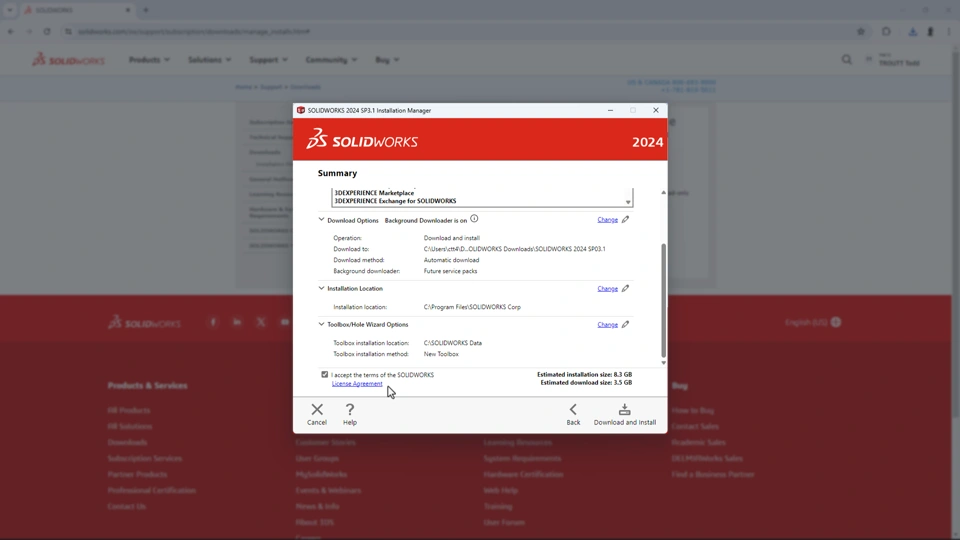The width and height of the screenshot is (960, 540).
Task: Click pencil edit icon beside Installation Location
Action: [625, 288]
